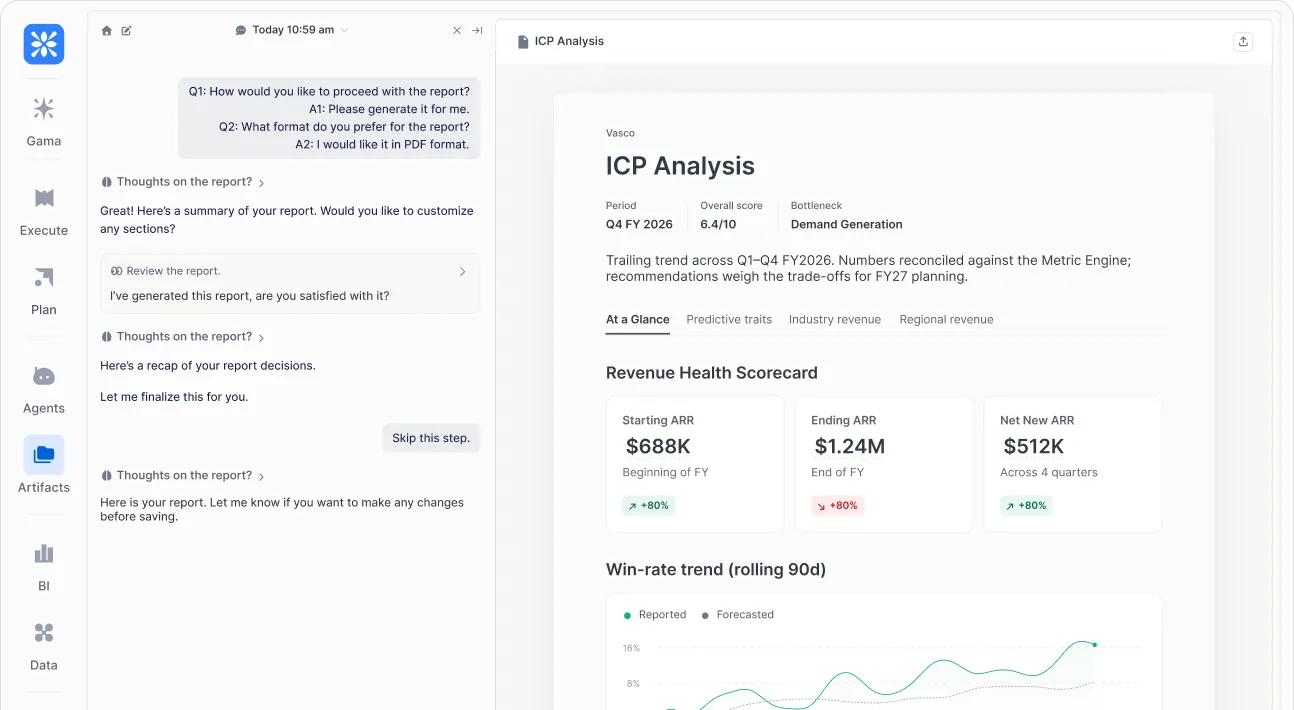Click Skip this step button
The image size is (1294, 710).
[x=431, y=438]
